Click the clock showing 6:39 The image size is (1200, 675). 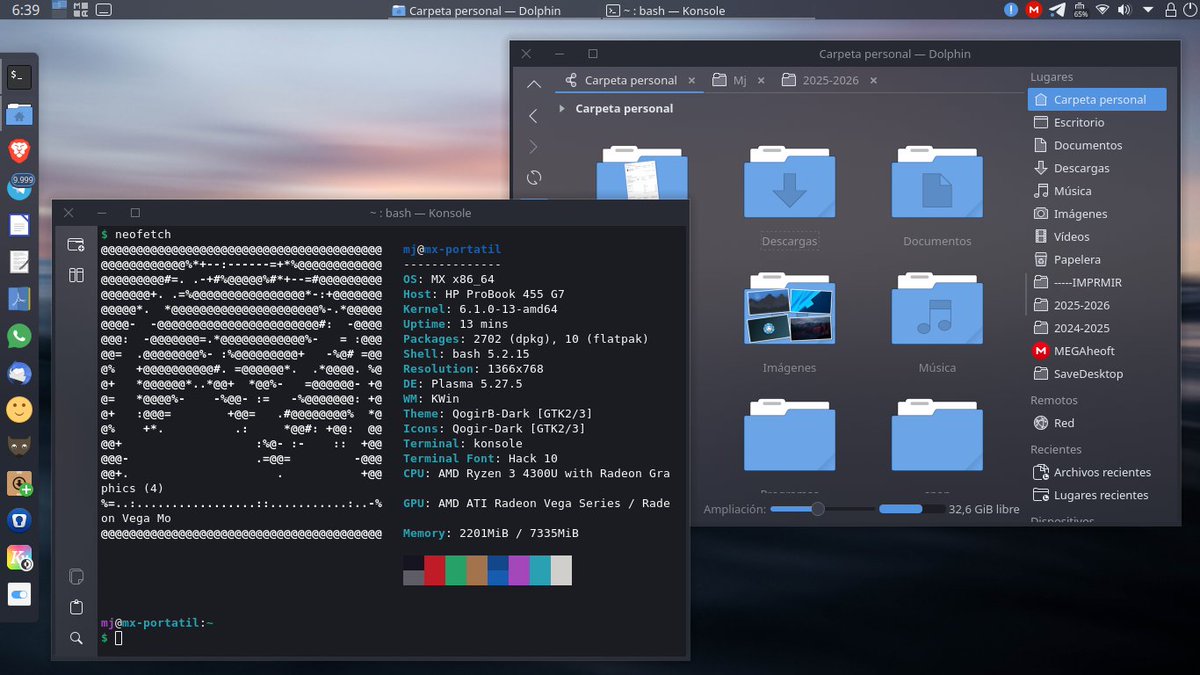27,10
